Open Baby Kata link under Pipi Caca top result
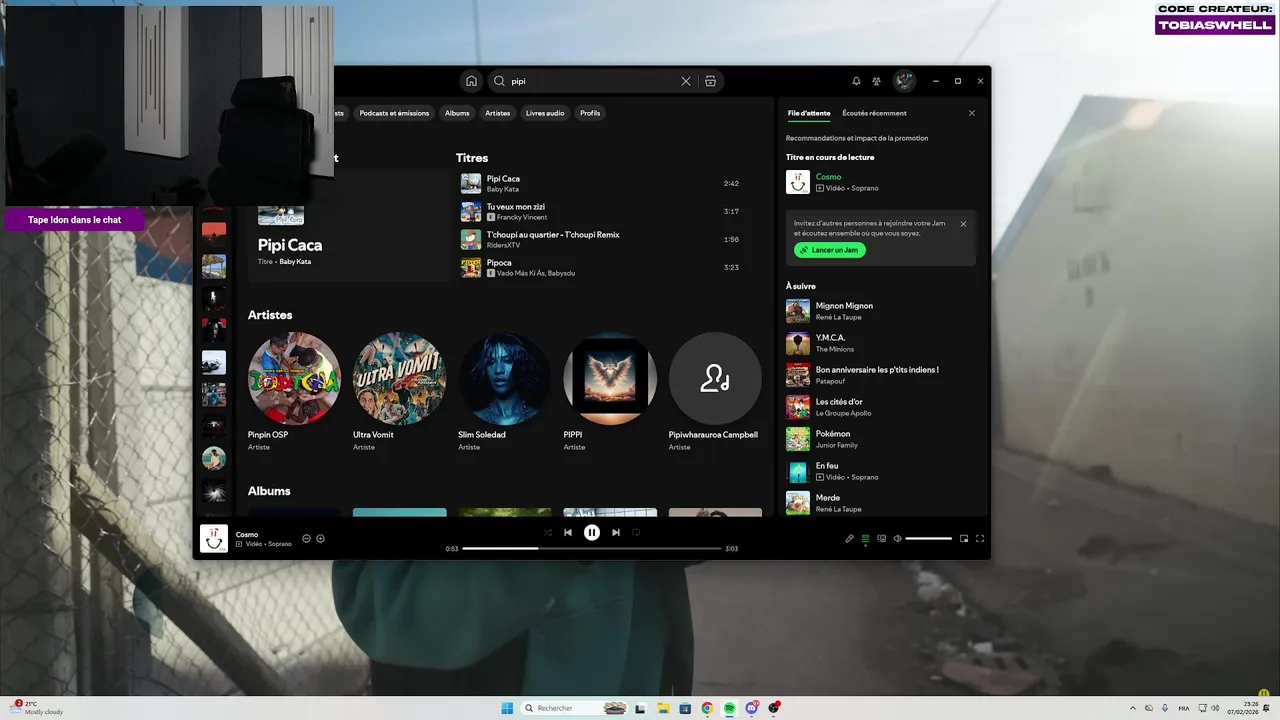This screenshot has width=1280, height=720. [295, 262]
